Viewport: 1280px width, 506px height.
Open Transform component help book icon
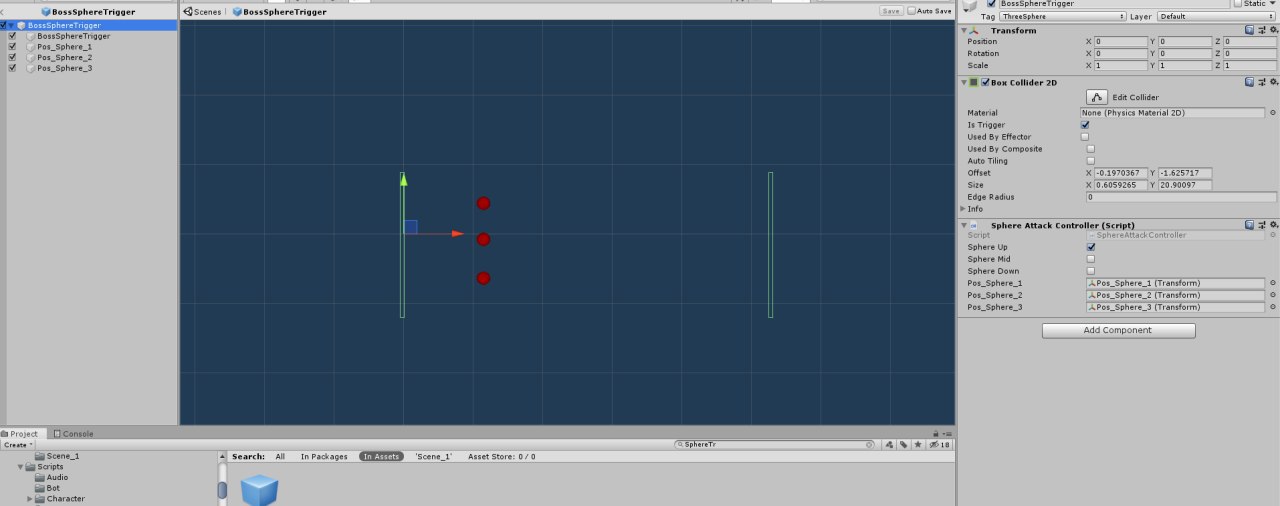point(1250,30)
